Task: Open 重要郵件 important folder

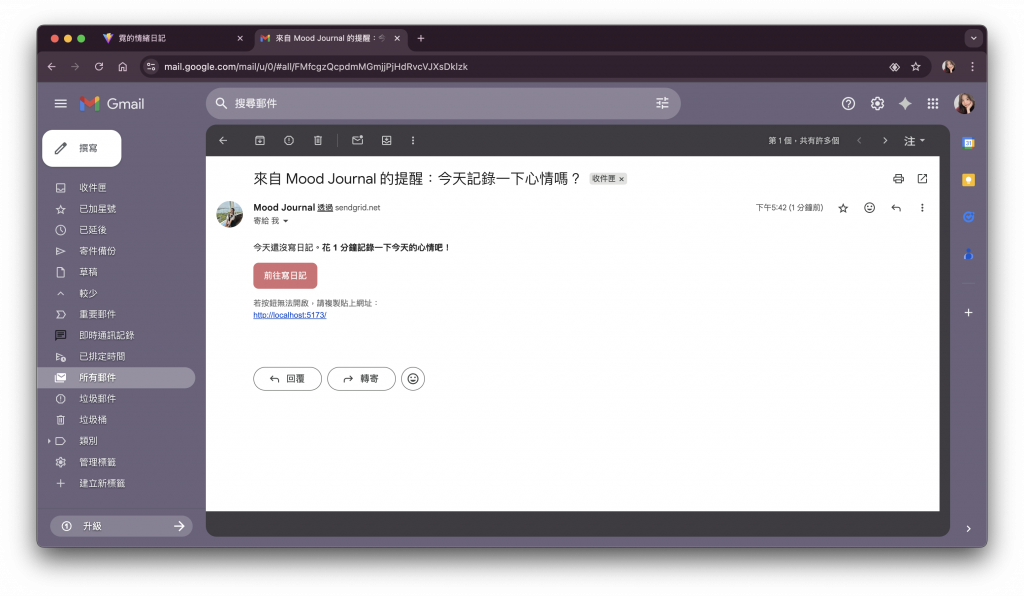Action: [97, 314]
